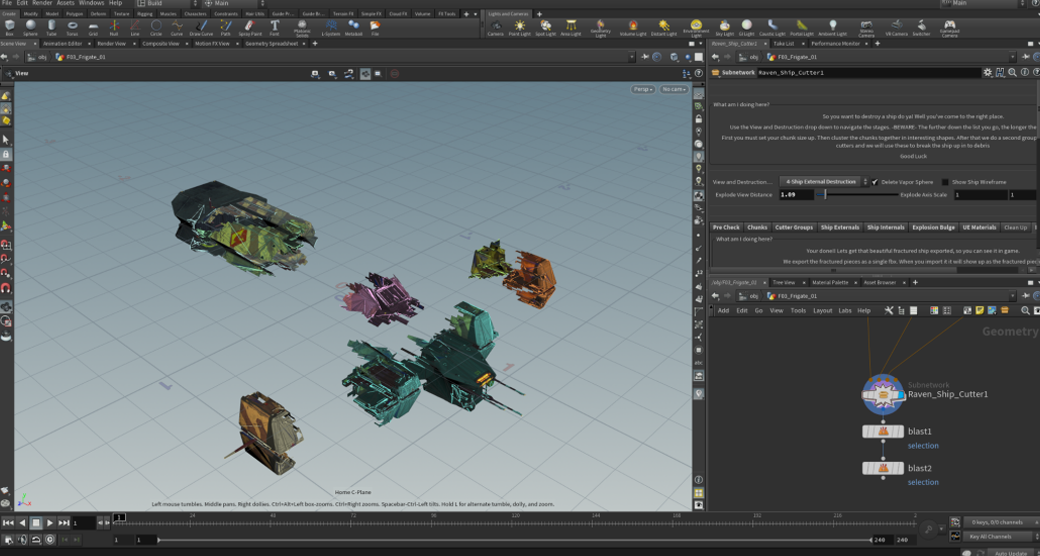Toggle bypass flag on blast1 node

pos(867,431)
